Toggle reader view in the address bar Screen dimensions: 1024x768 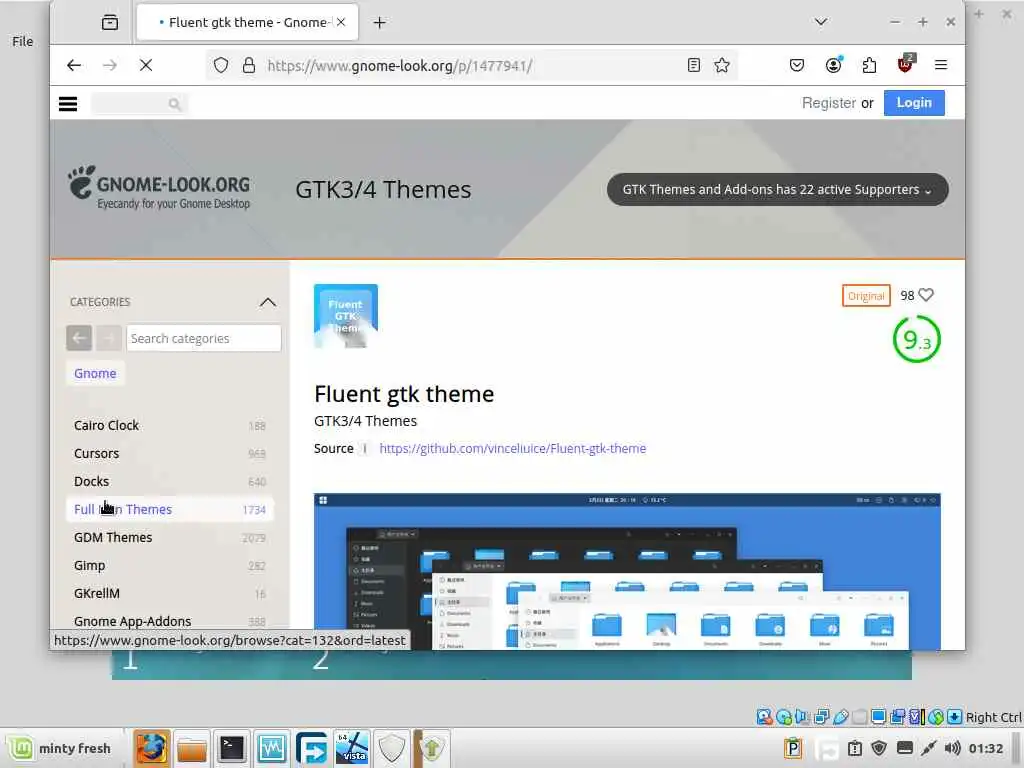(694, 65)
